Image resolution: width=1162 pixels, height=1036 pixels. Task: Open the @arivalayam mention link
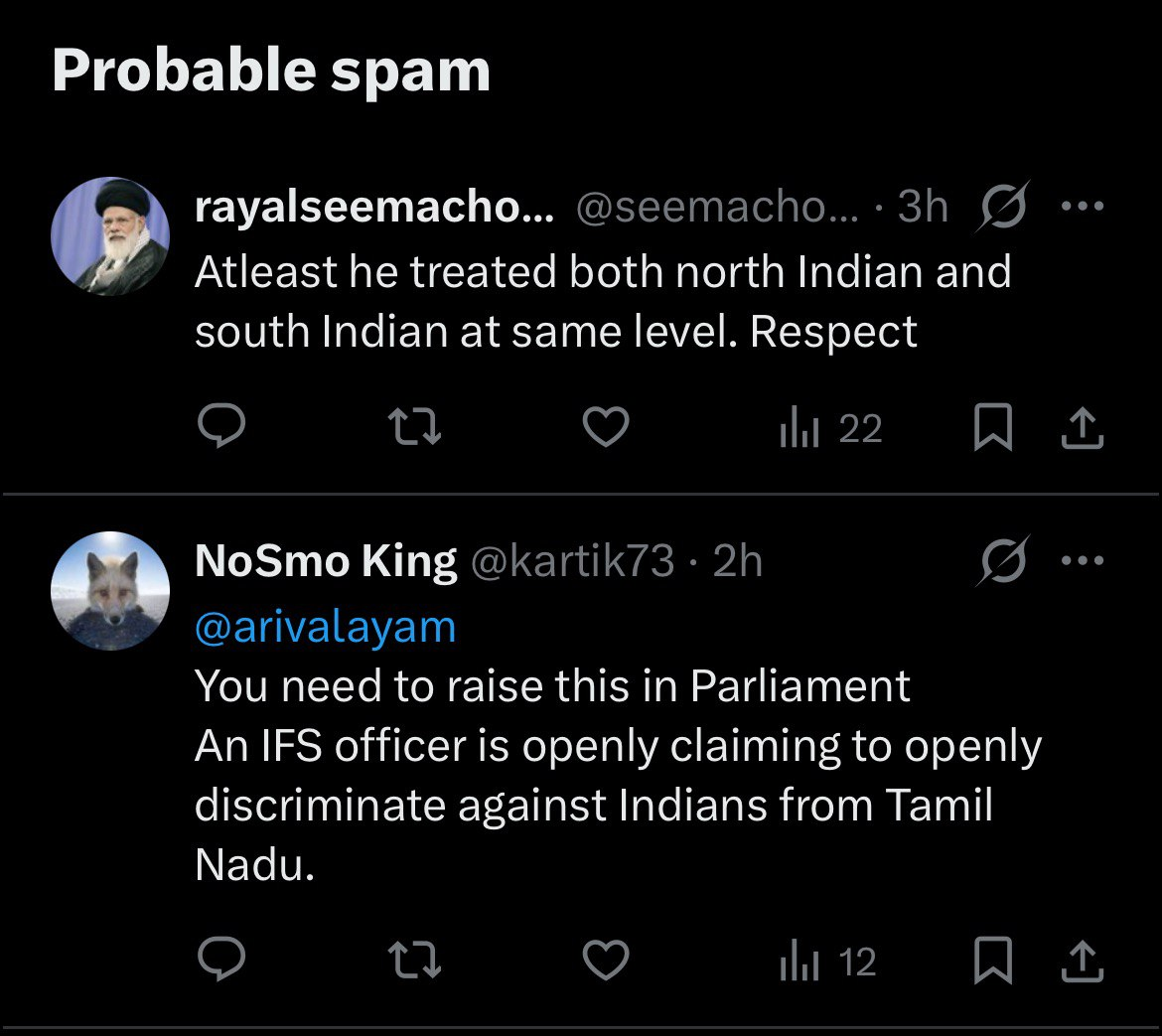[x=325, y=627]
